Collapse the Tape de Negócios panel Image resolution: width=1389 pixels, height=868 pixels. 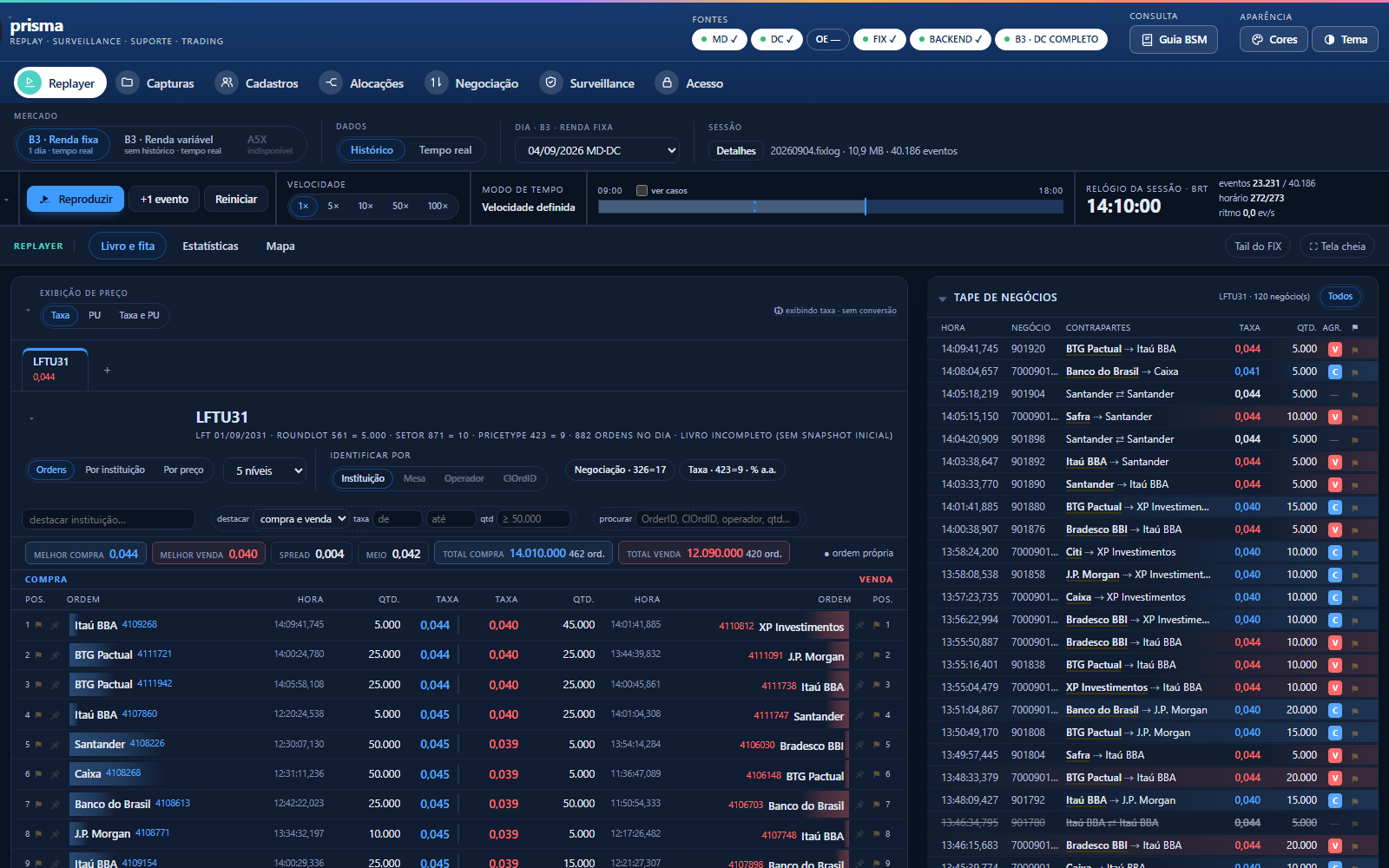coord(943,299)
